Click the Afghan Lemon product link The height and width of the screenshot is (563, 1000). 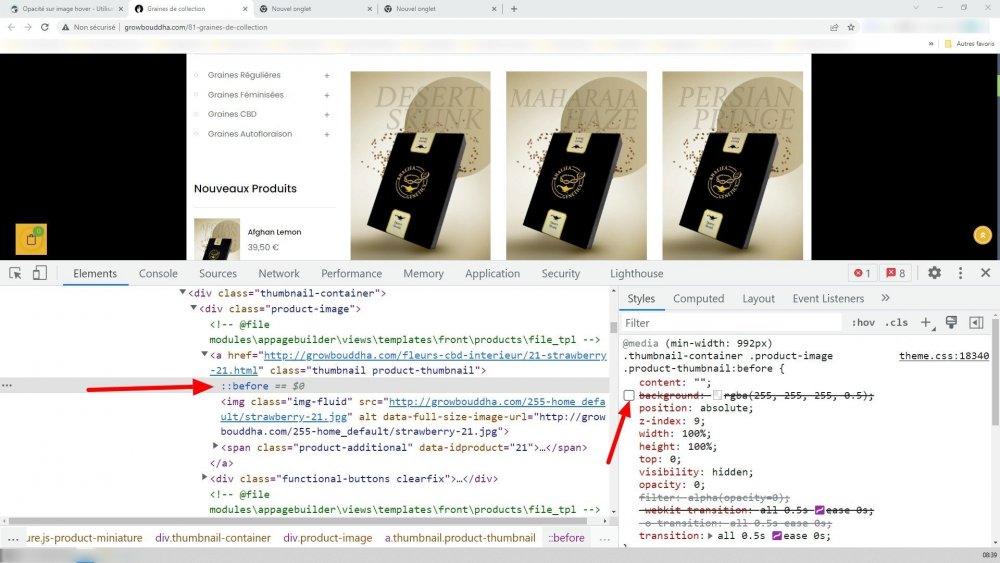point(274,232)
